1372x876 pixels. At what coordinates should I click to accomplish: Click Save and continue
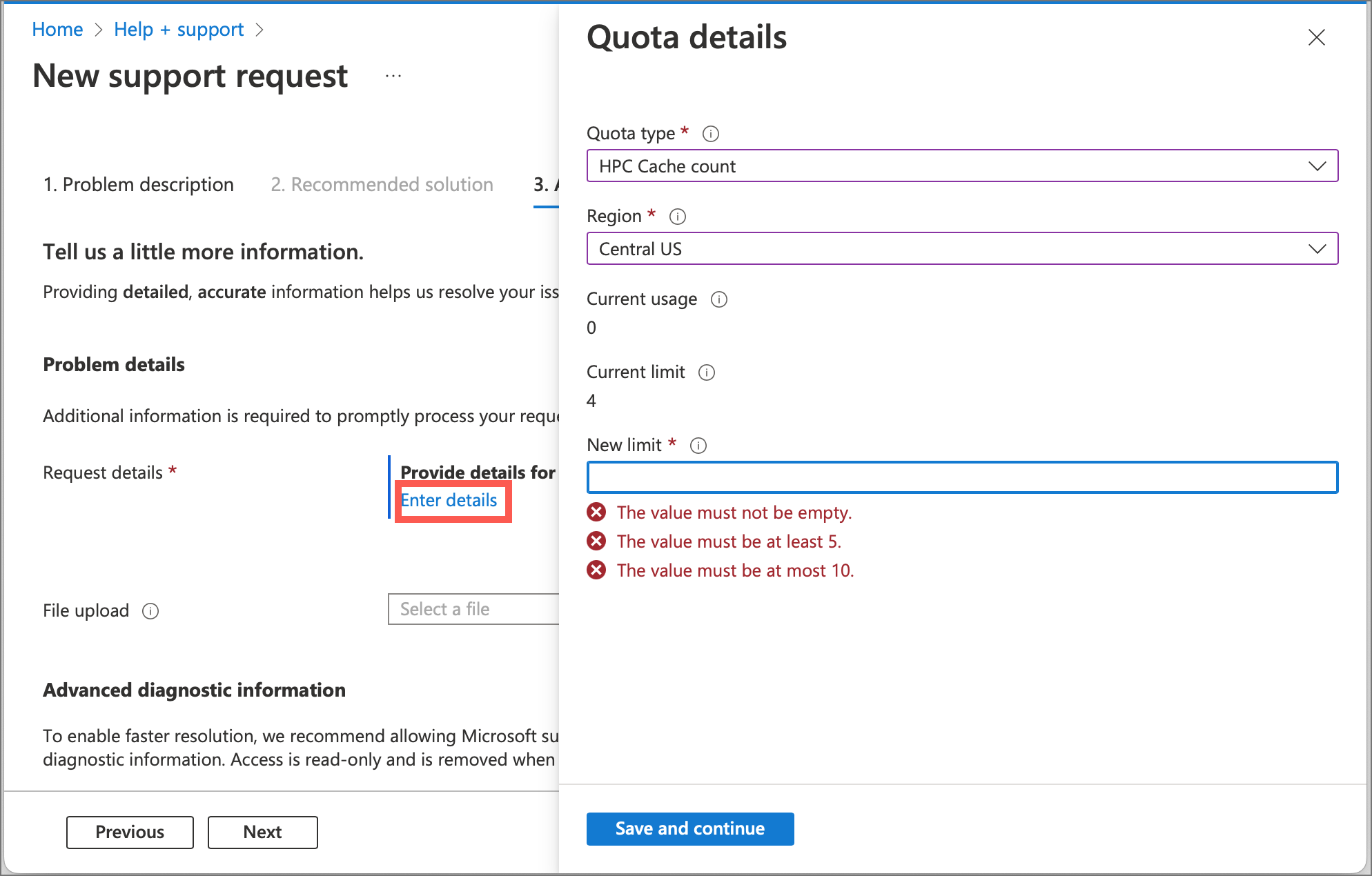click(689, 828)
